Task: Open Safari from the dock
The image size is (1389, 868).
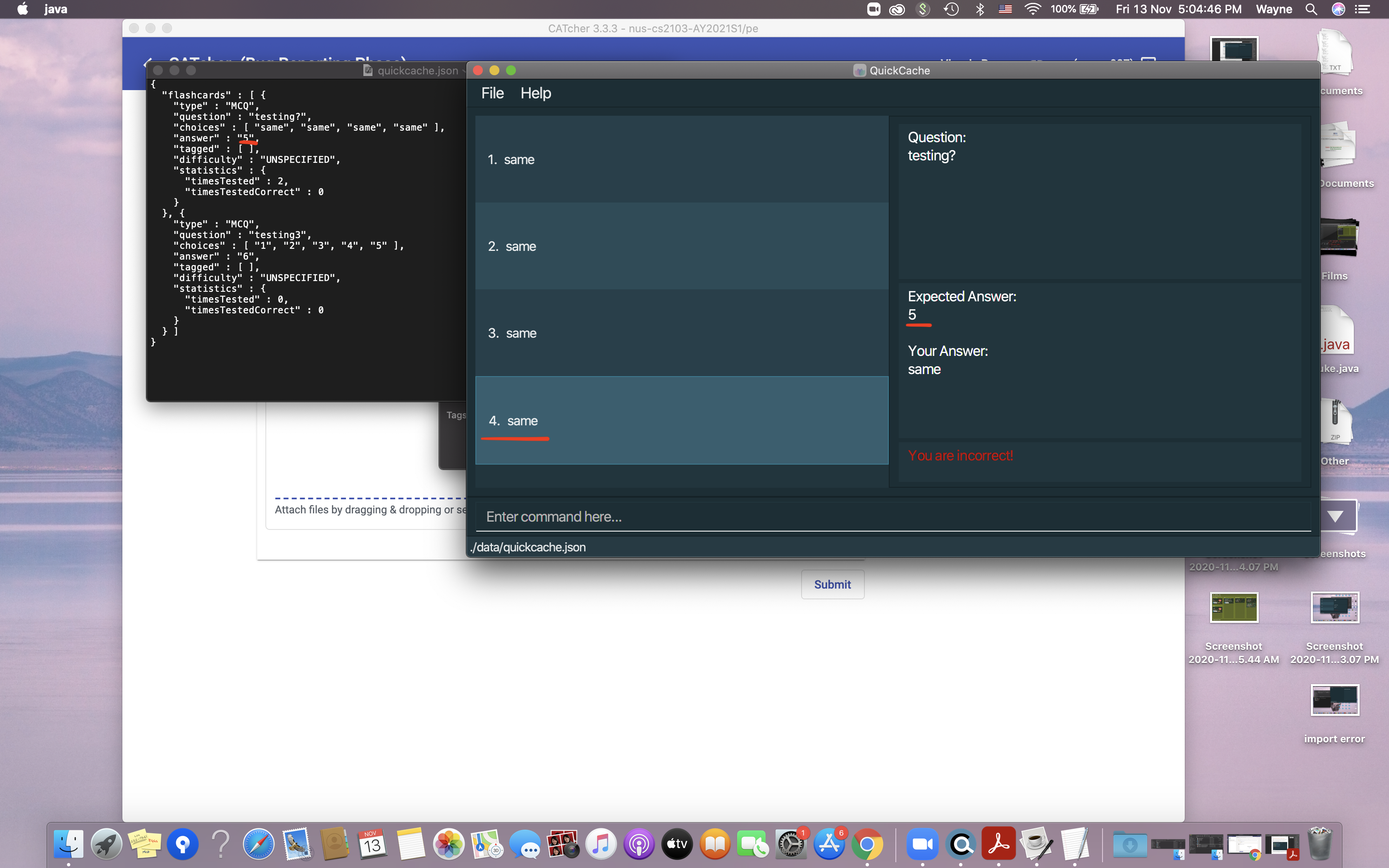Action: click(259, 844)
